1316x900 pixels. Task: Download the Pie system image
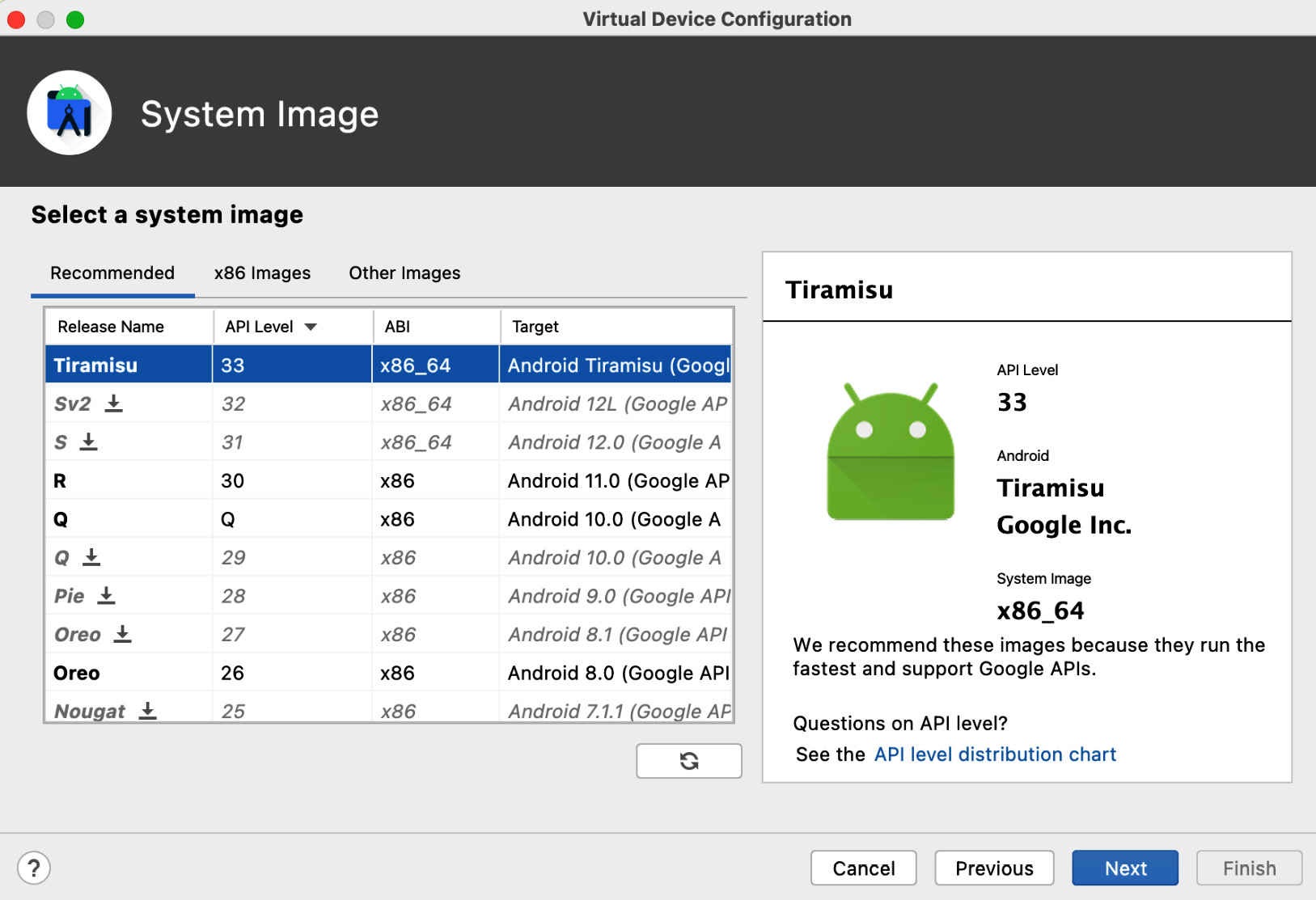tap(106, 595)
